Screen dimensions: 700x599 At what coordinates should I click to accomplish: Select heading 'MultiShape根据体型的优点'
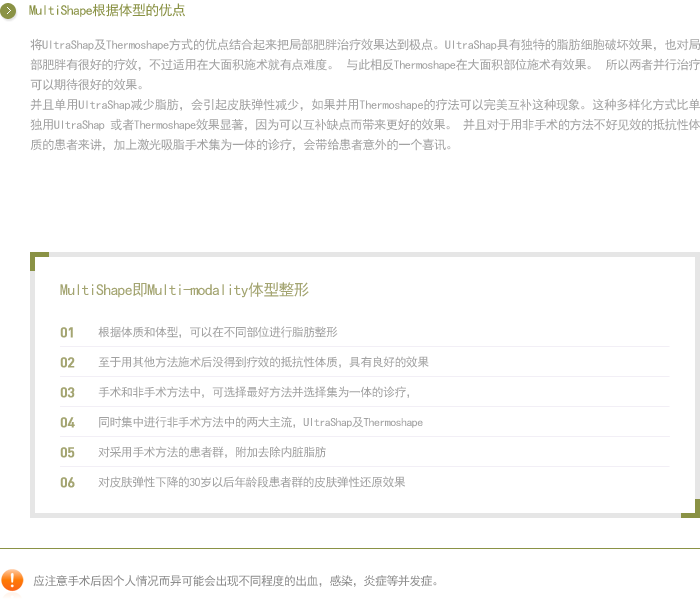pyautogui.click(x=107, y=10)
